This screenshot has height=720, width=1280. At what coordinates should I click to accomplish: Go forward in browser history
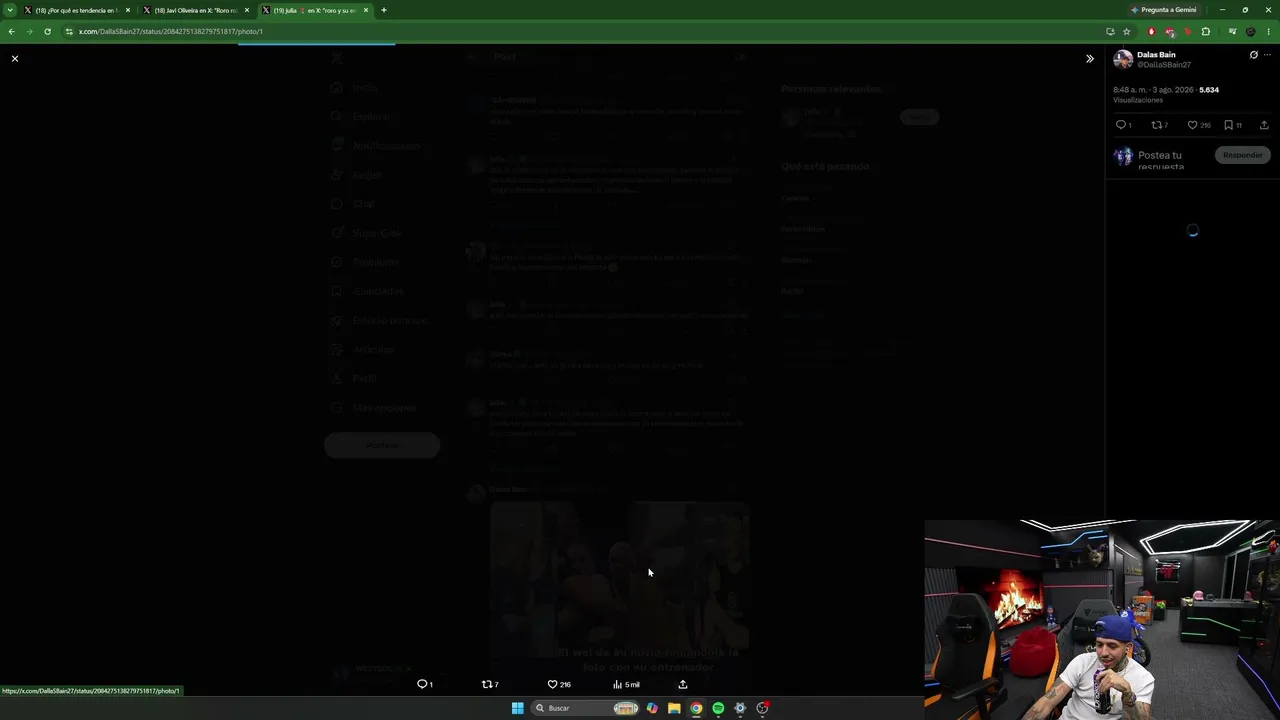point(29,31)
